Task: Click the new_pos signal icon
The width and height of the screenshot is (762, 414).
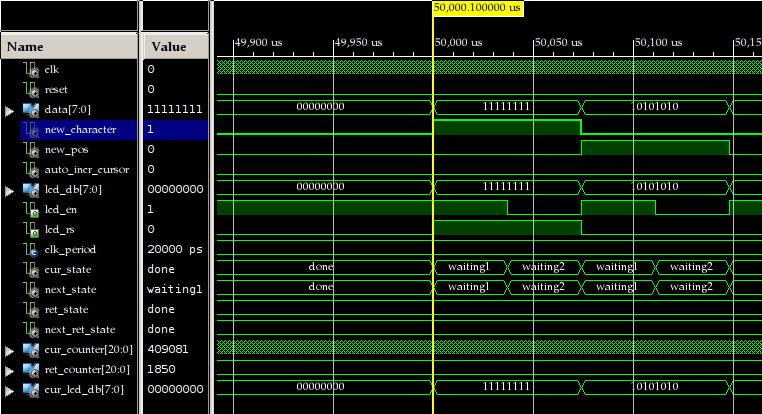Action: click(30, 150)
